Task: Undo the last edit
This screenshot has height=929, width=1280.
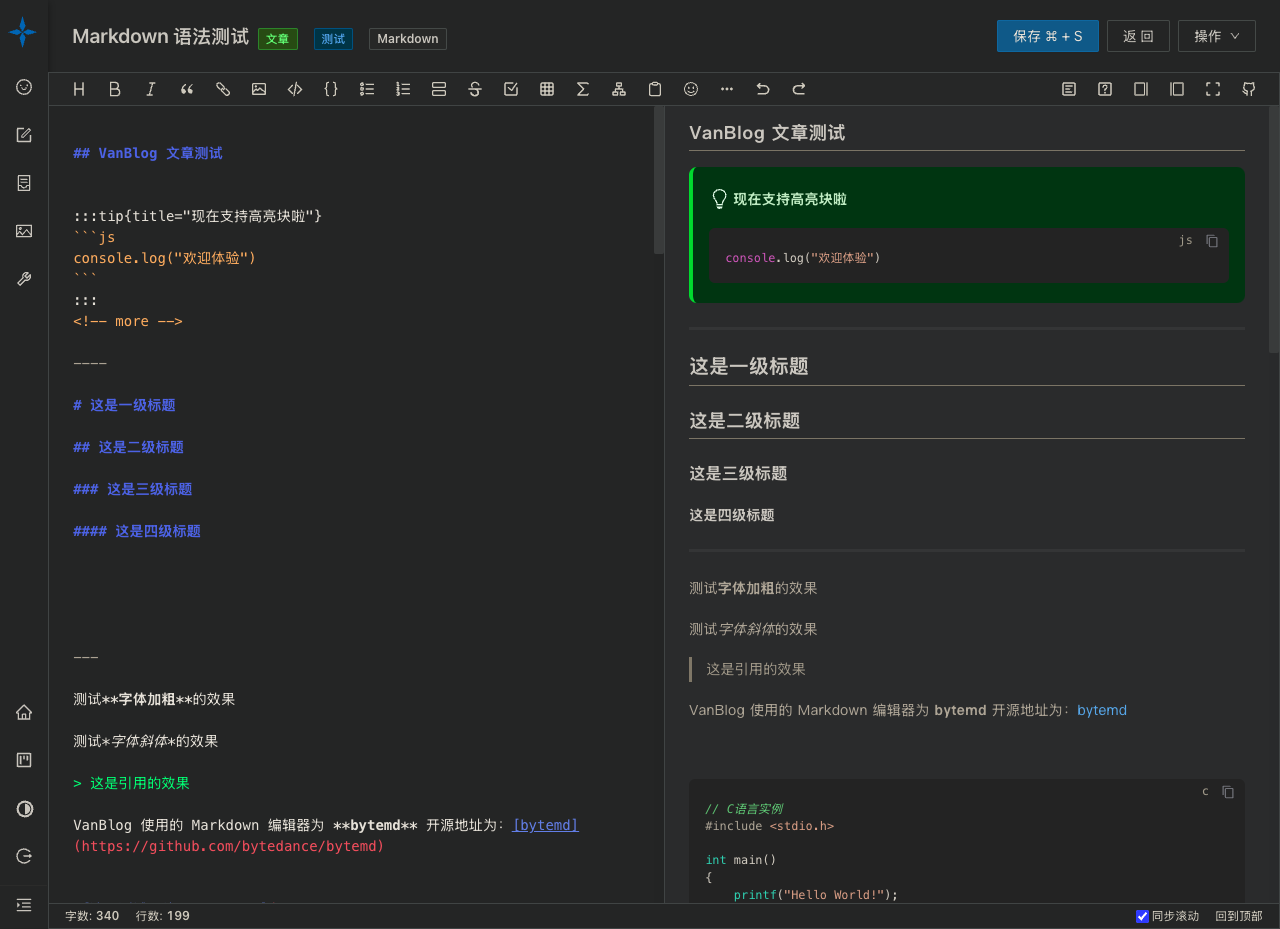Action: [x=763, y=89]
